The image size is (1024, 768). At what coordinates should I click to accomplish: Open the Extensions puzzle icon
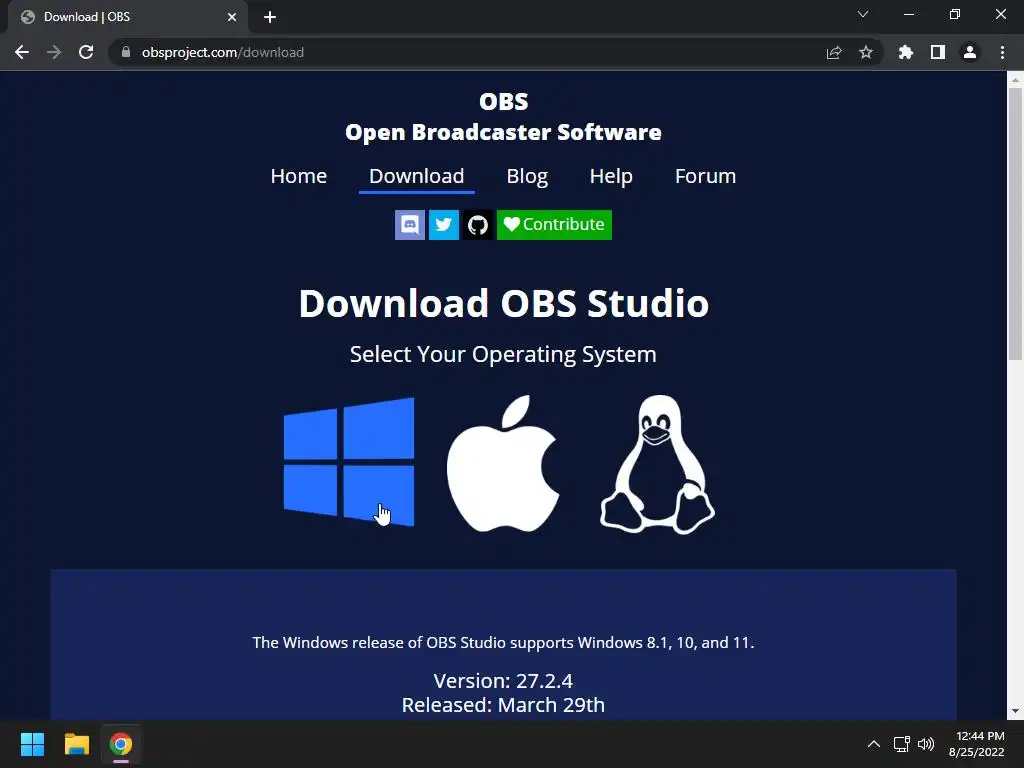pyautogui.click(x=906, y=52)
